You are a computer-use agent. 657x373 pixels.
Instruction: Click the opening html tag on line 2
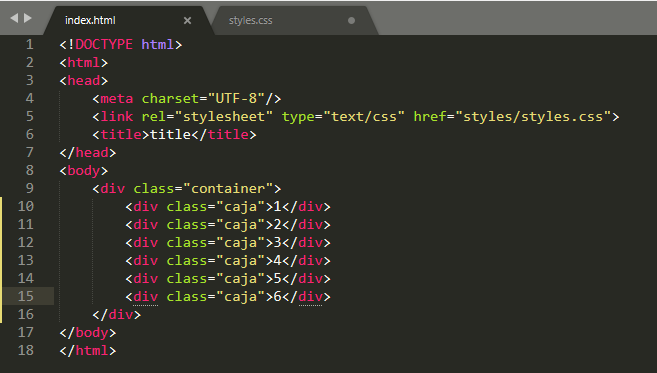click(x=83, y=62)
